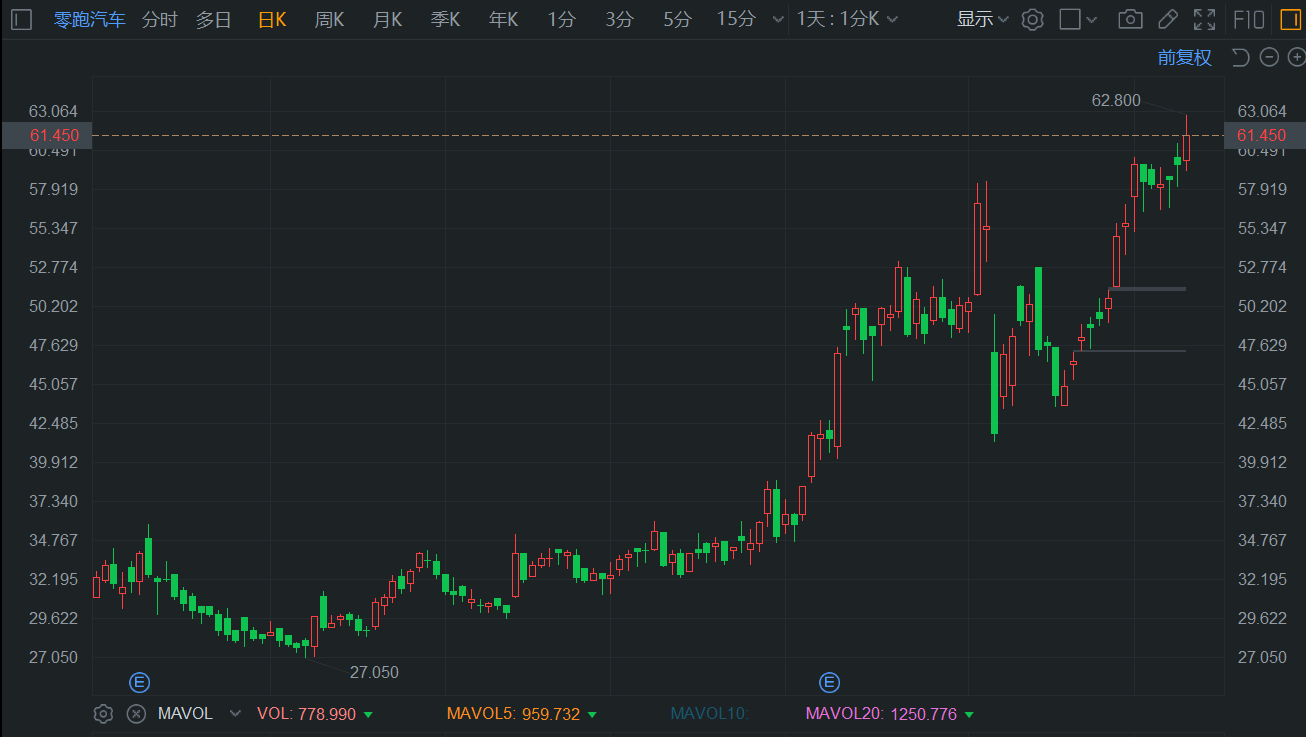Enter fullscreen chart mode
The width and height of the screenshot is (1306, 737).
click(x=1205, y=19)
